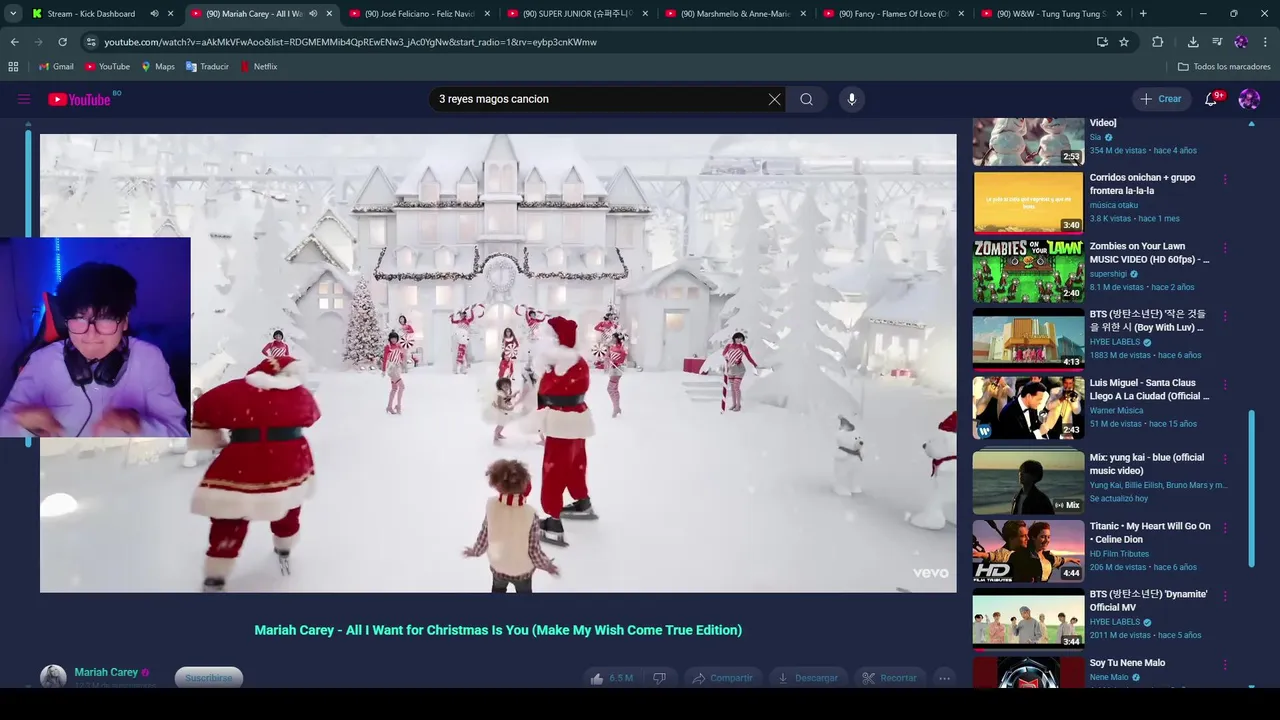
Task: Open the Maps bookmark
Action: pyautogui.click(x=158, y=66)
